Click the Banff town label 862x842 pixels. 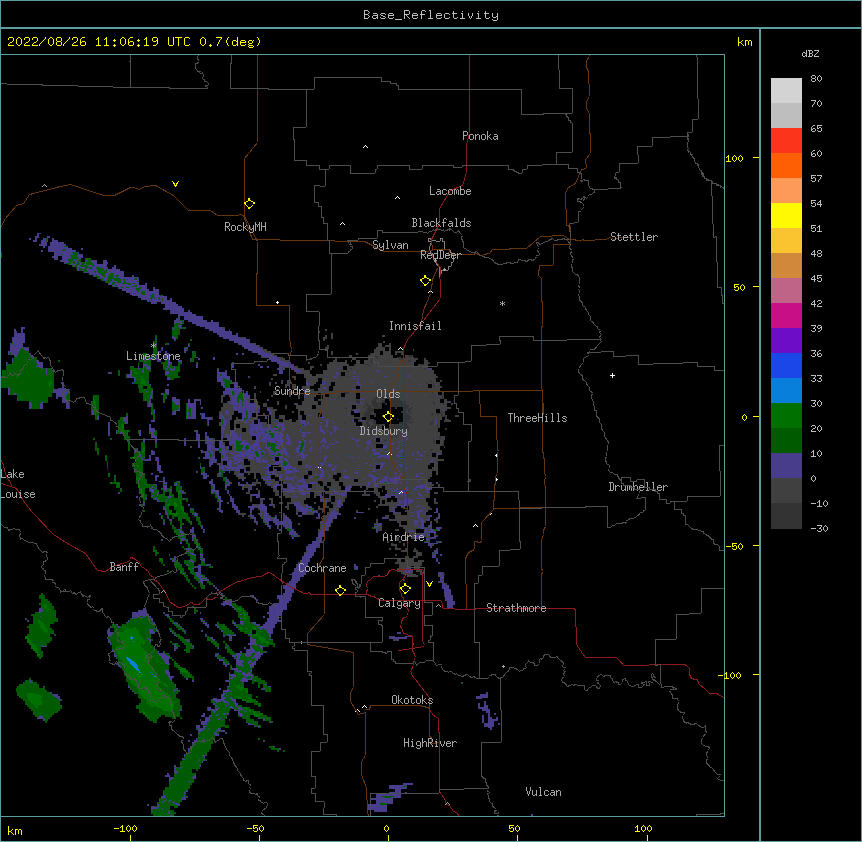tap(124, 567)
